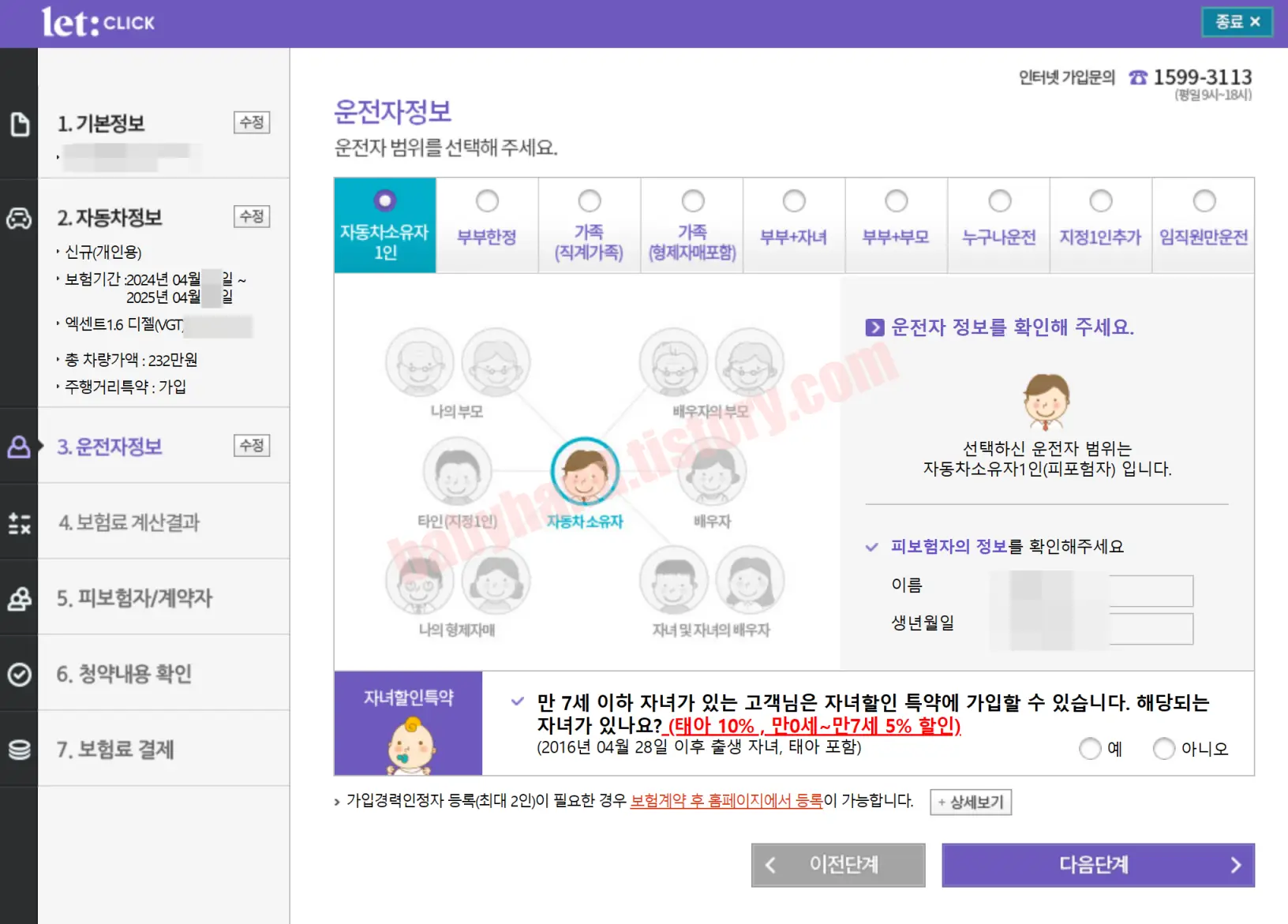Click the person icon beside 운전자정보
1288x924 pixels.
[x=19, y=447]
